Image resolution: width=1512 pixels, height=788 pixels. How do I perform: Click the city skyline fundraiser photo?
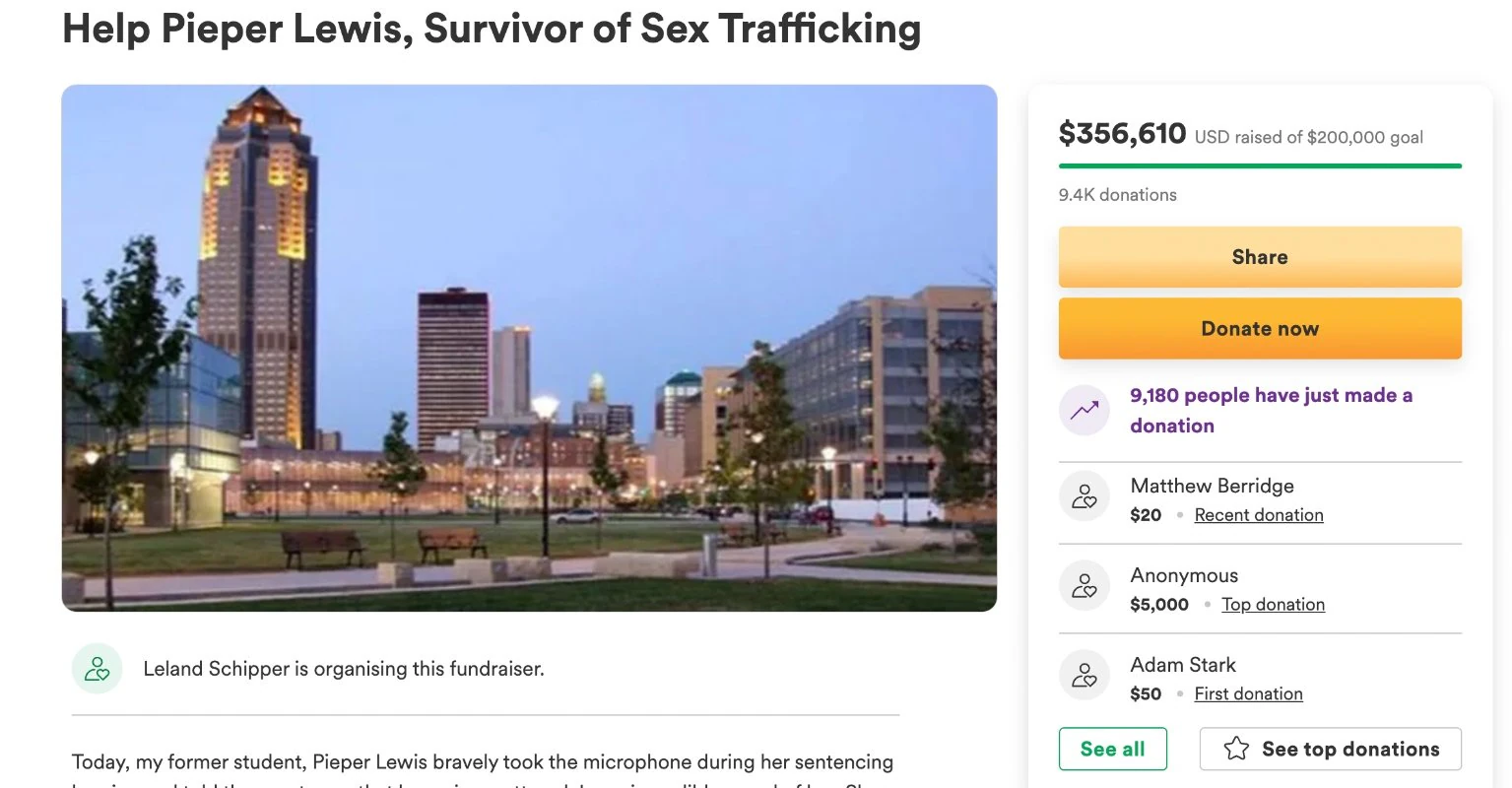click(529, 348)
